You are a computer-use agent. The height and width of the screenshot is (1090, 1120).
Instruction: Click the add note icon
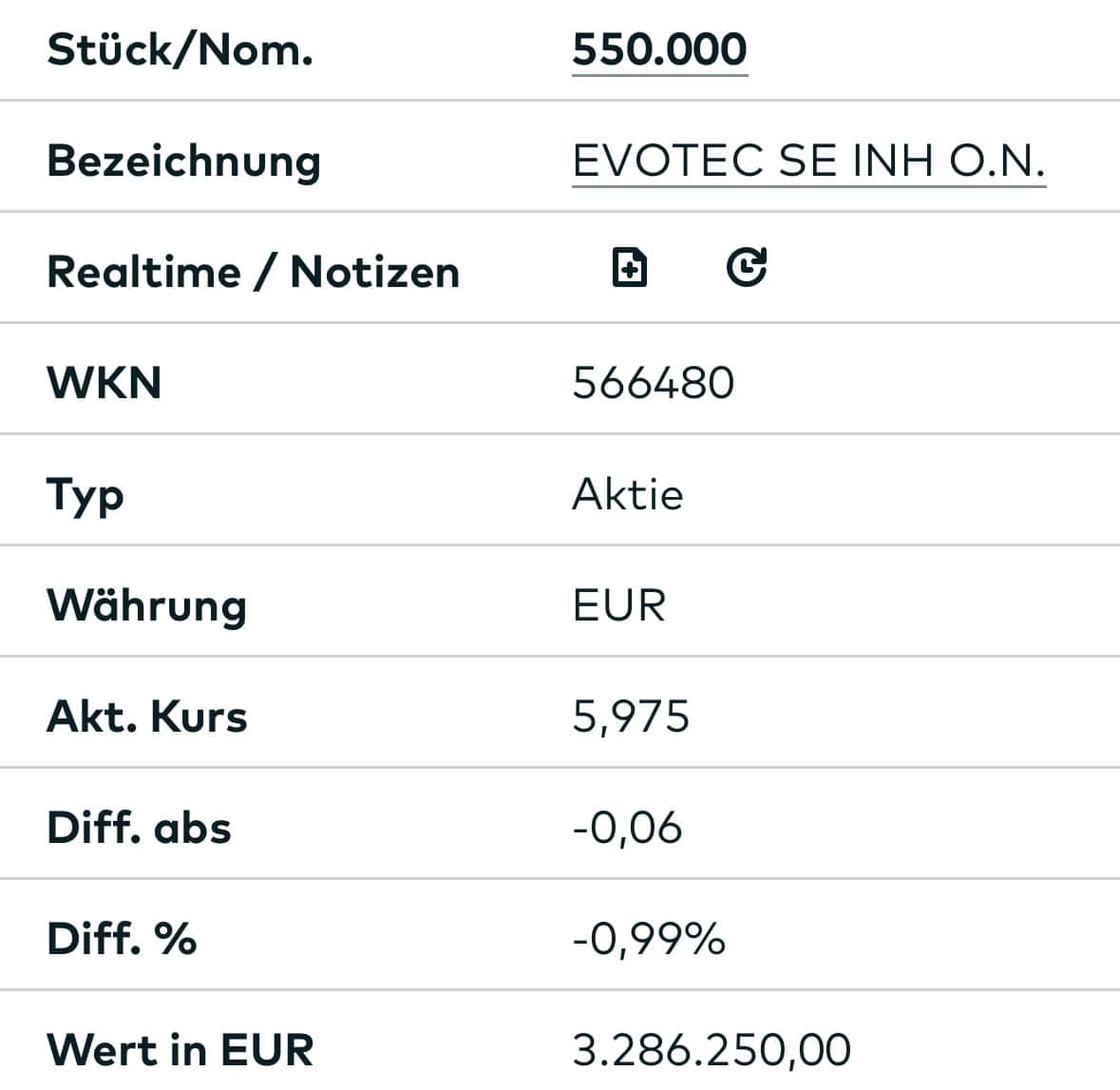tap(629, 268)
